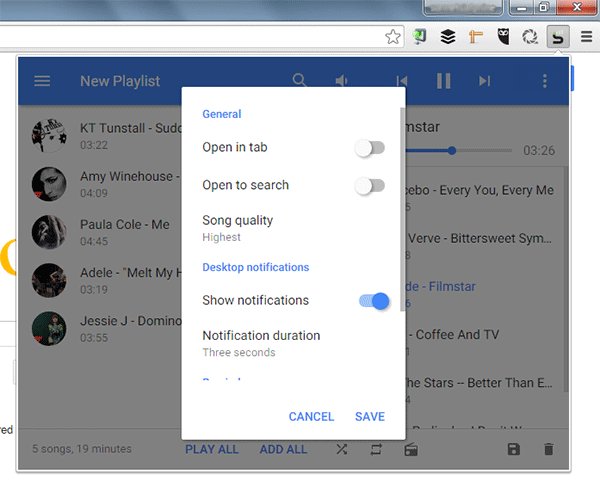Viewport: 600px width, 493px height.
Task: Click ADD ALL button
Action: click(284, 449)
